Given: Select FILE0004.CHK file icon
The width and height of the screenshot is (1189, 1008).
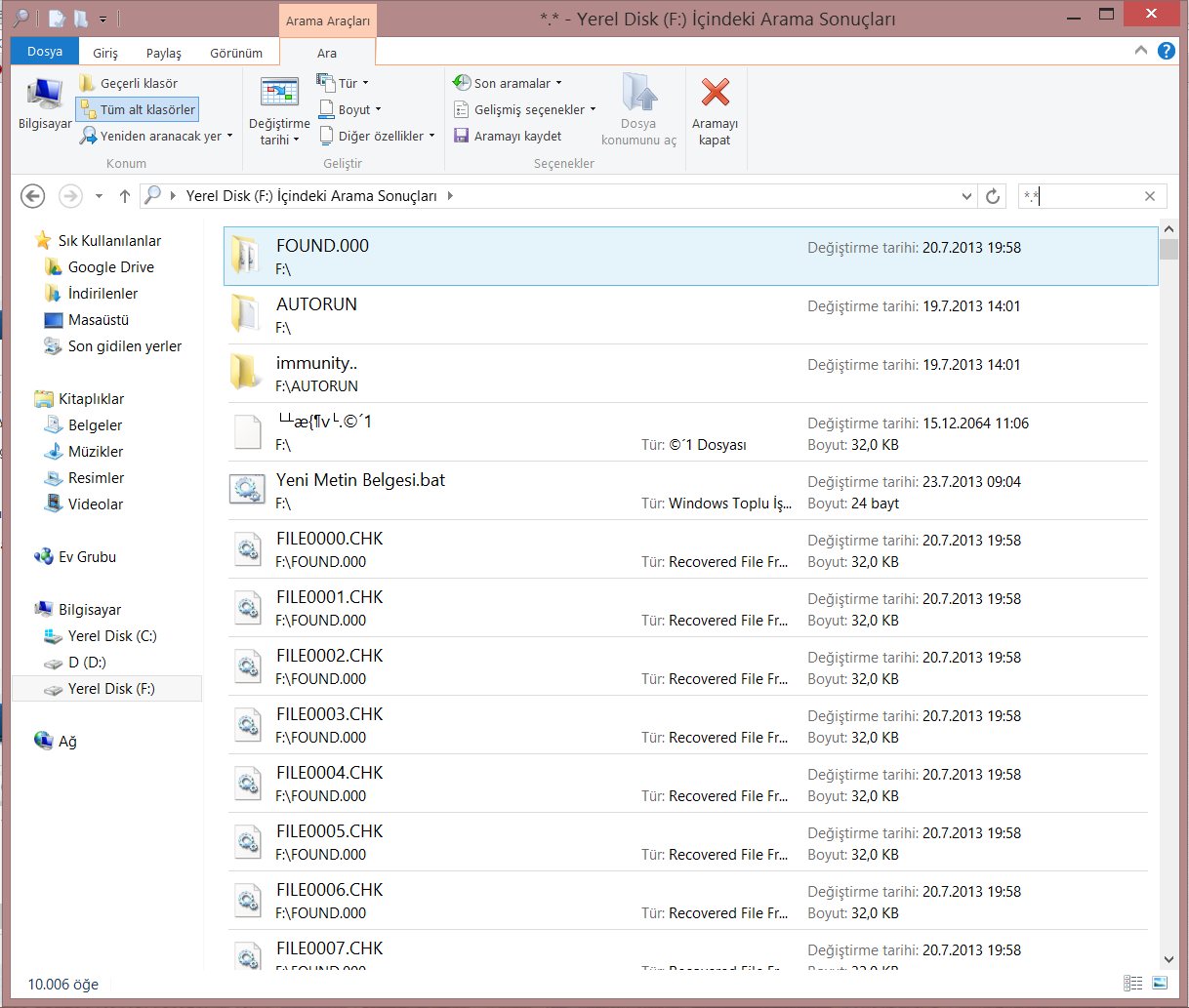Looking at the screenshot, I should 248,784.
